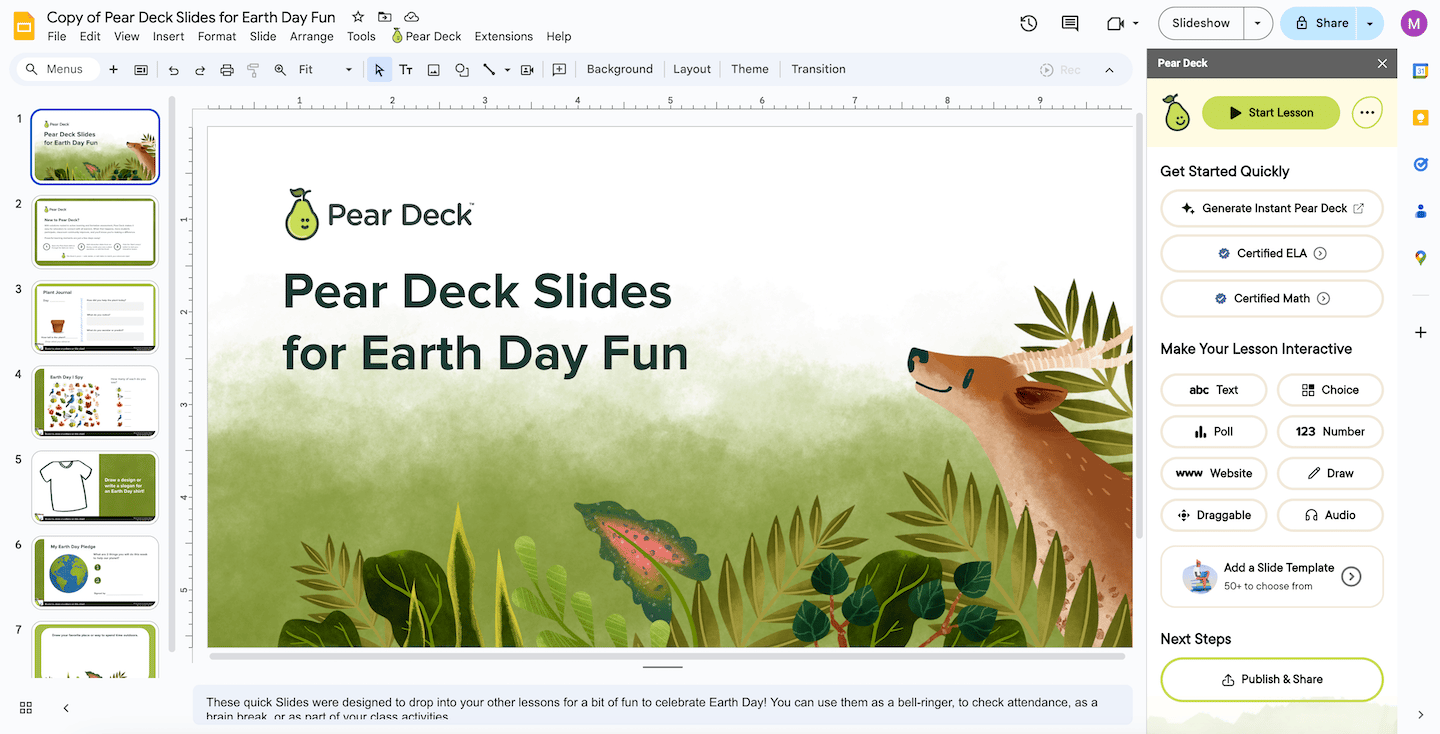Open Google Tasks side panel icon
1440x734 pixels.
[x=1420, y=164]
